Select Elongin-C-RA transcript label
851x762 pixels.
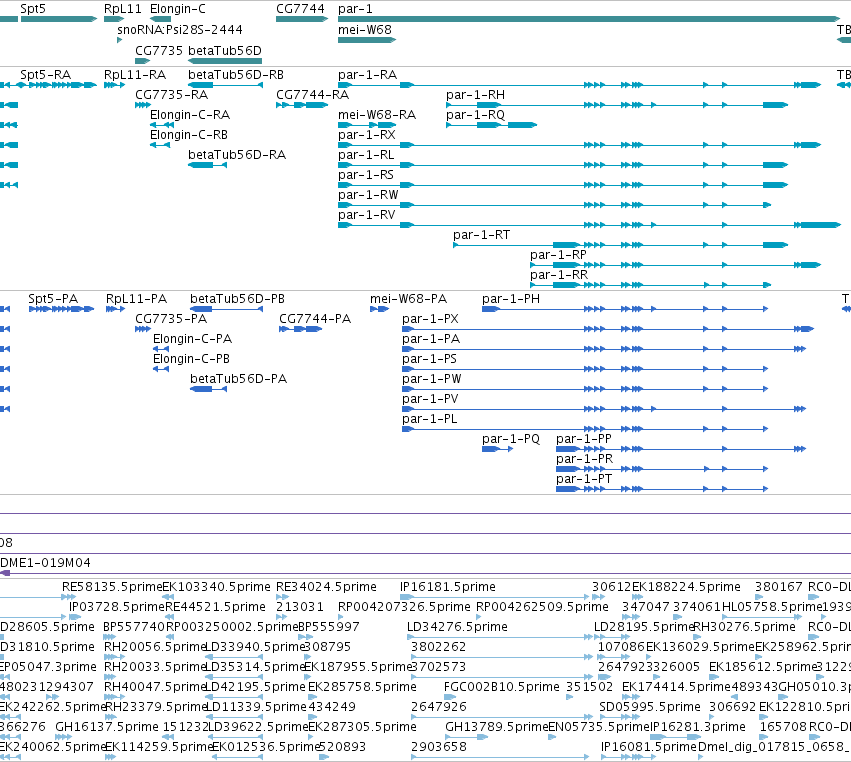190,115
